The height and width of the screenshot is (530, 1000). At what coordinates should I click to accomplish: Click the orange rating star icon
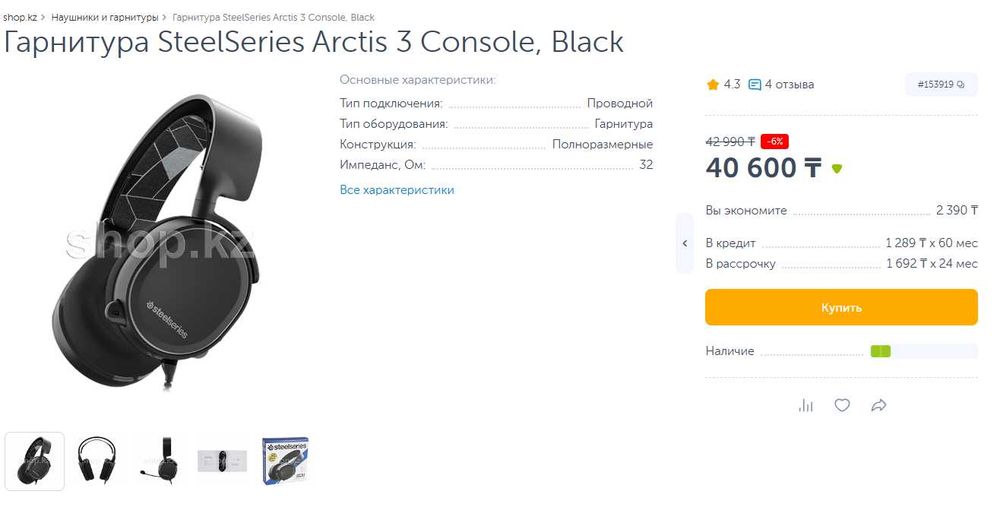click(x=713, y=85)
